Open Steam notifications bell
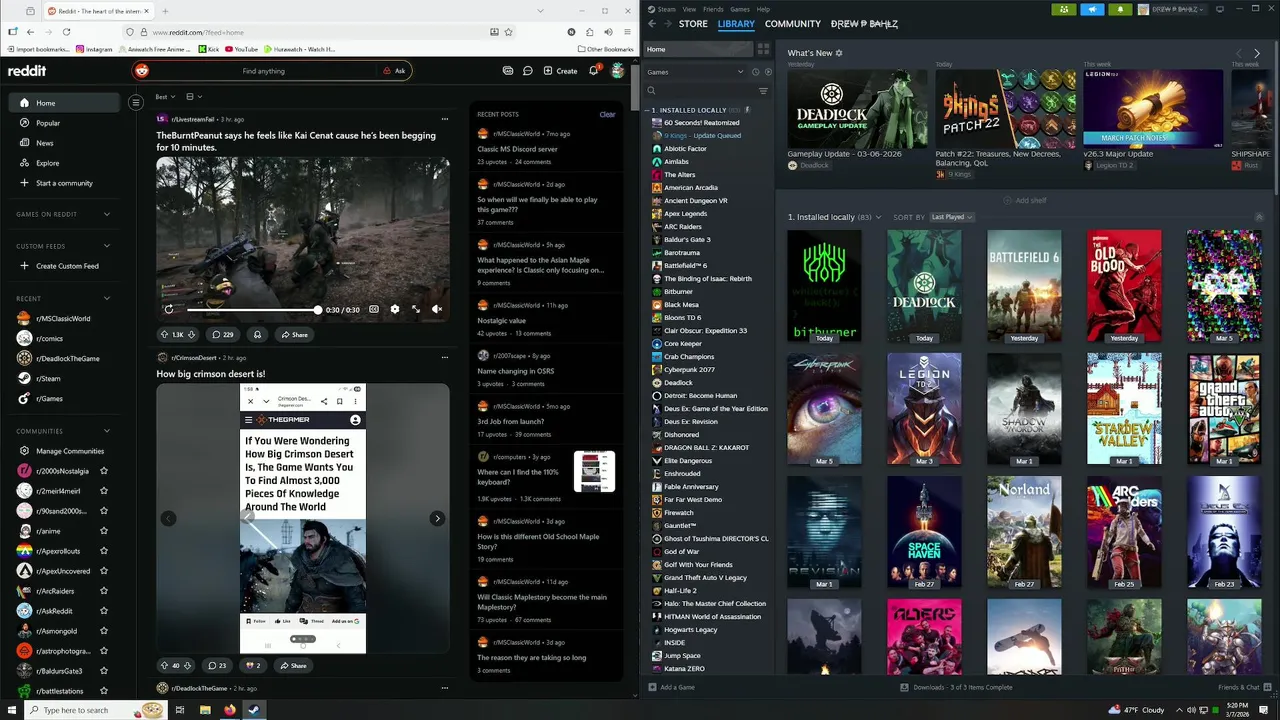Image resolution: width=1280 pixels, height=720 pixels. (x=1120, y=9)
